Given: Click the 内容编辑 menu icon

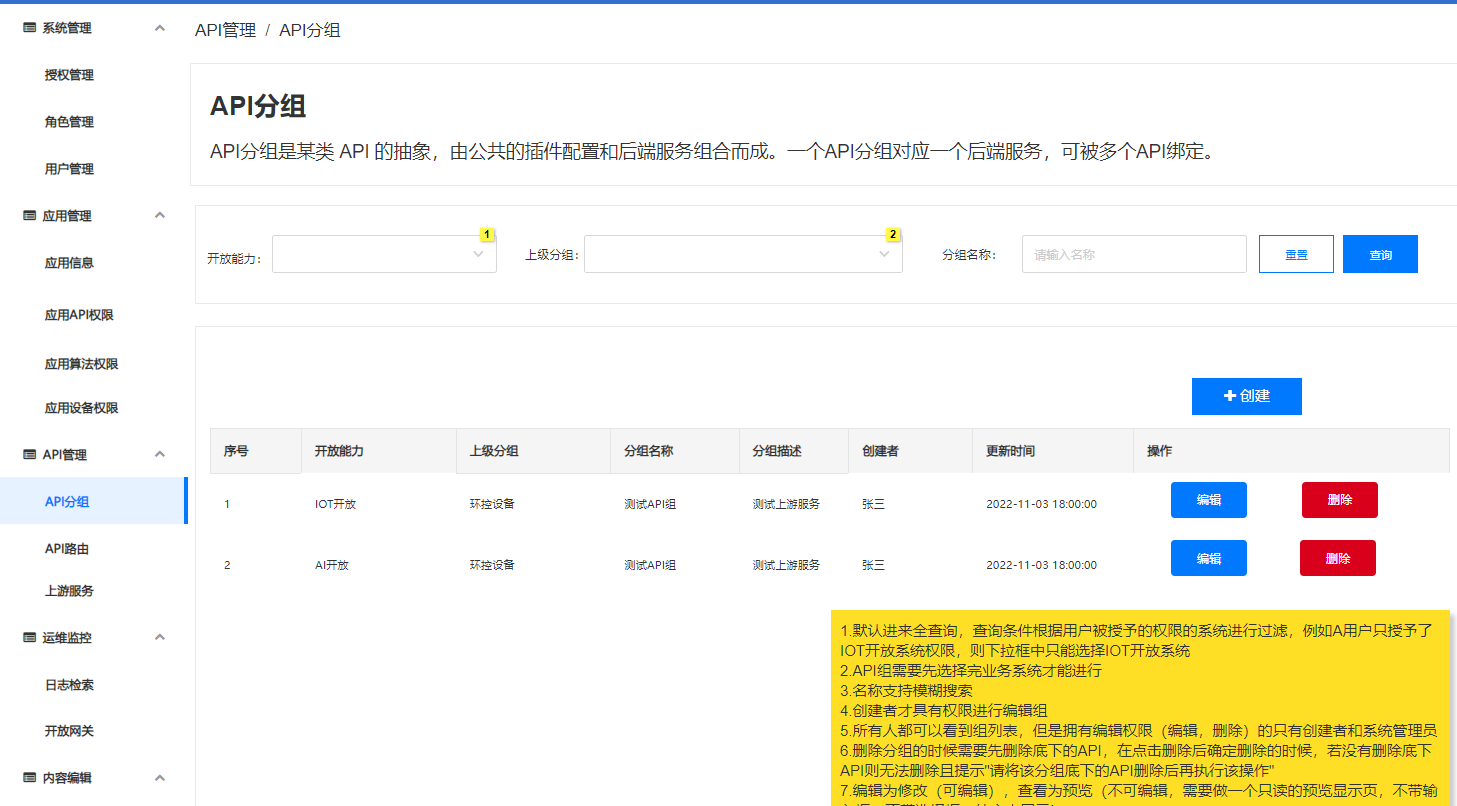Looking at the screenshot, I should (29, 778).
